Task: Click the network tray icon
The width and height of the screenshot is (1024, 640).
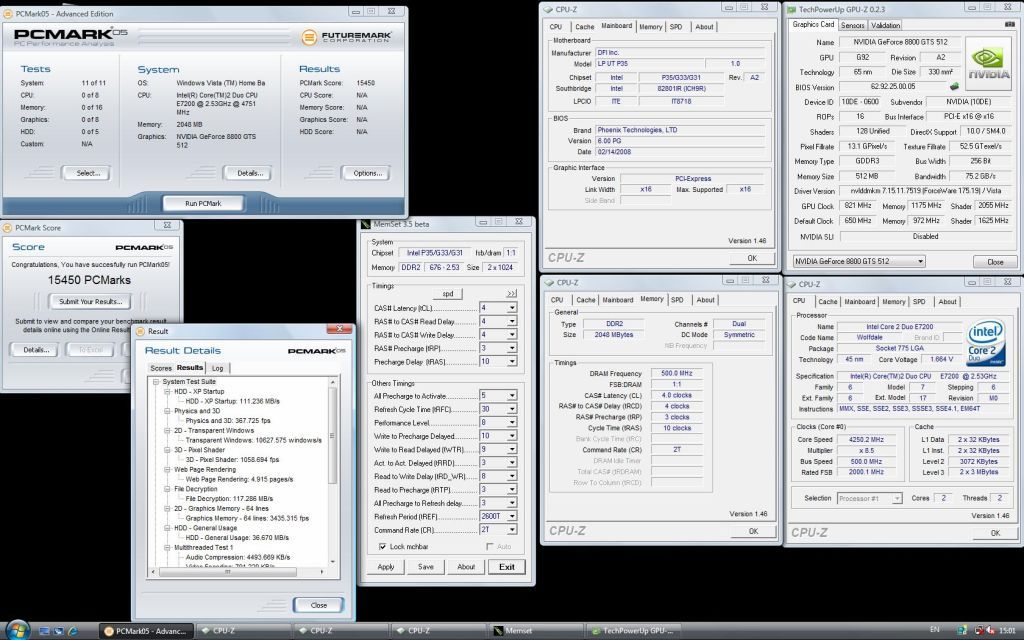Action: [x=979, y=631]
